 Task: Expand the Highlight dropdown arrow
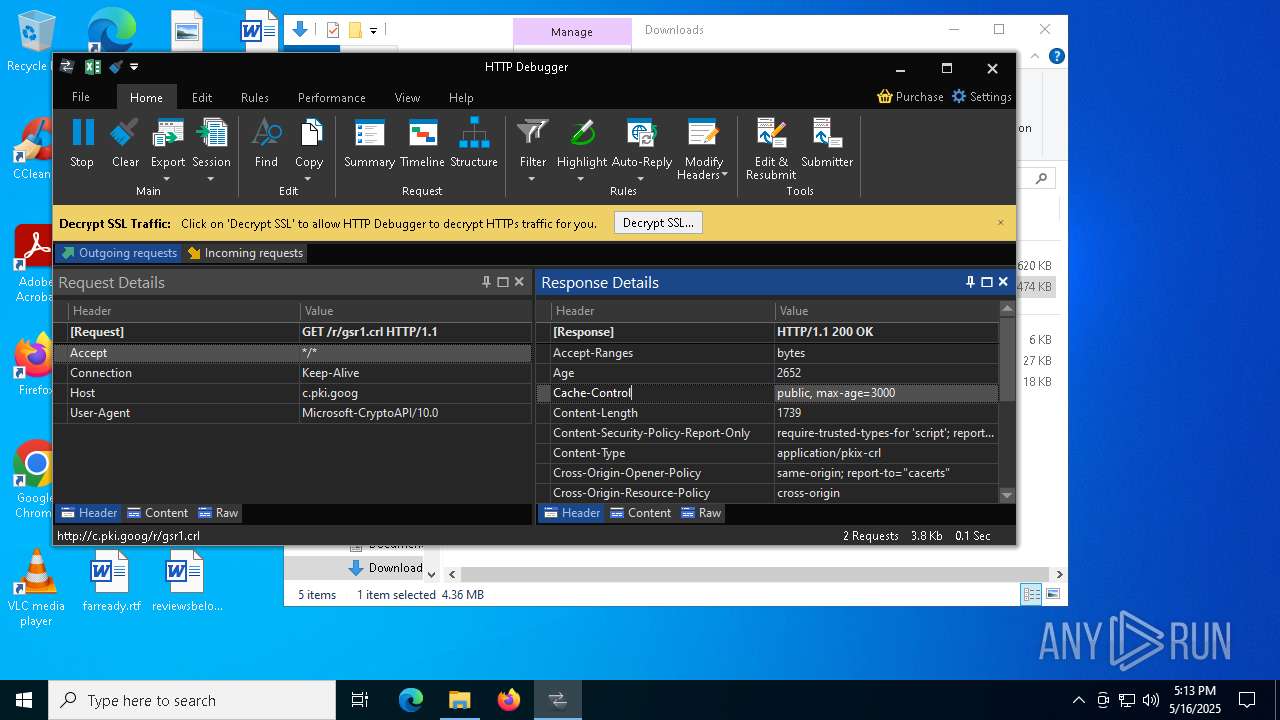tap(581, 179)
